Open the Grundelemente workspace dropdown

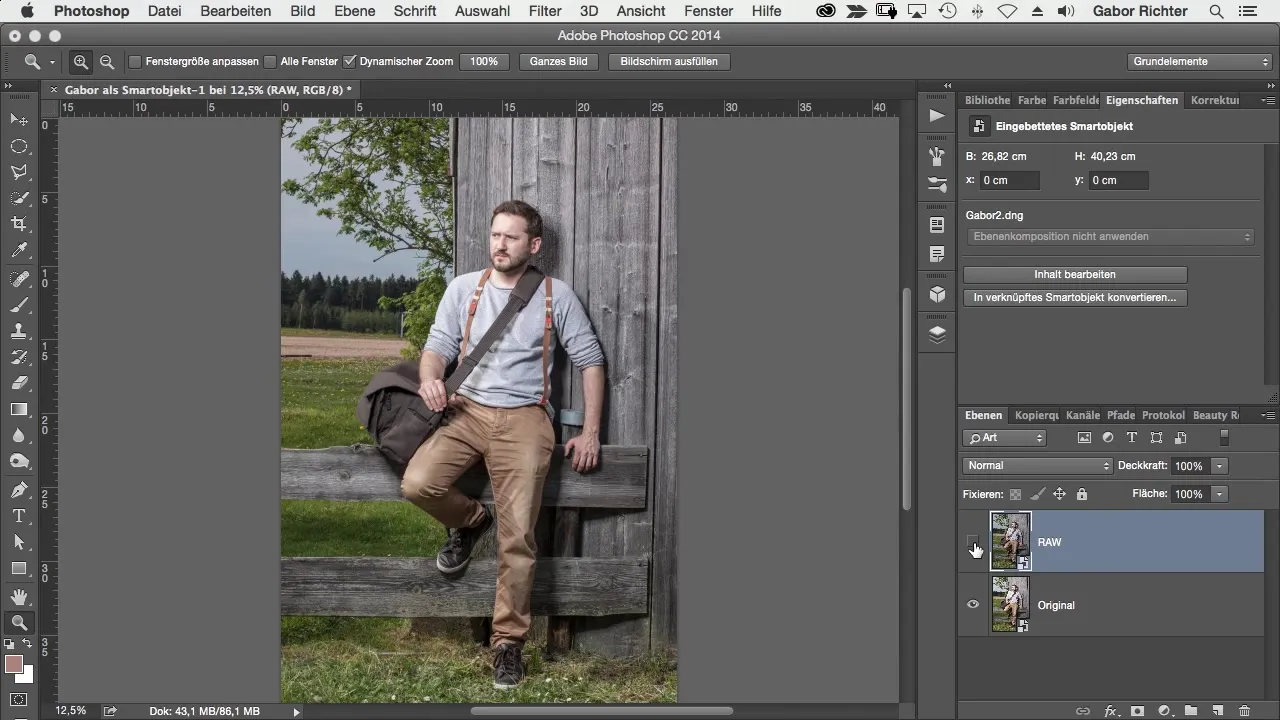tap(1199, 62)
